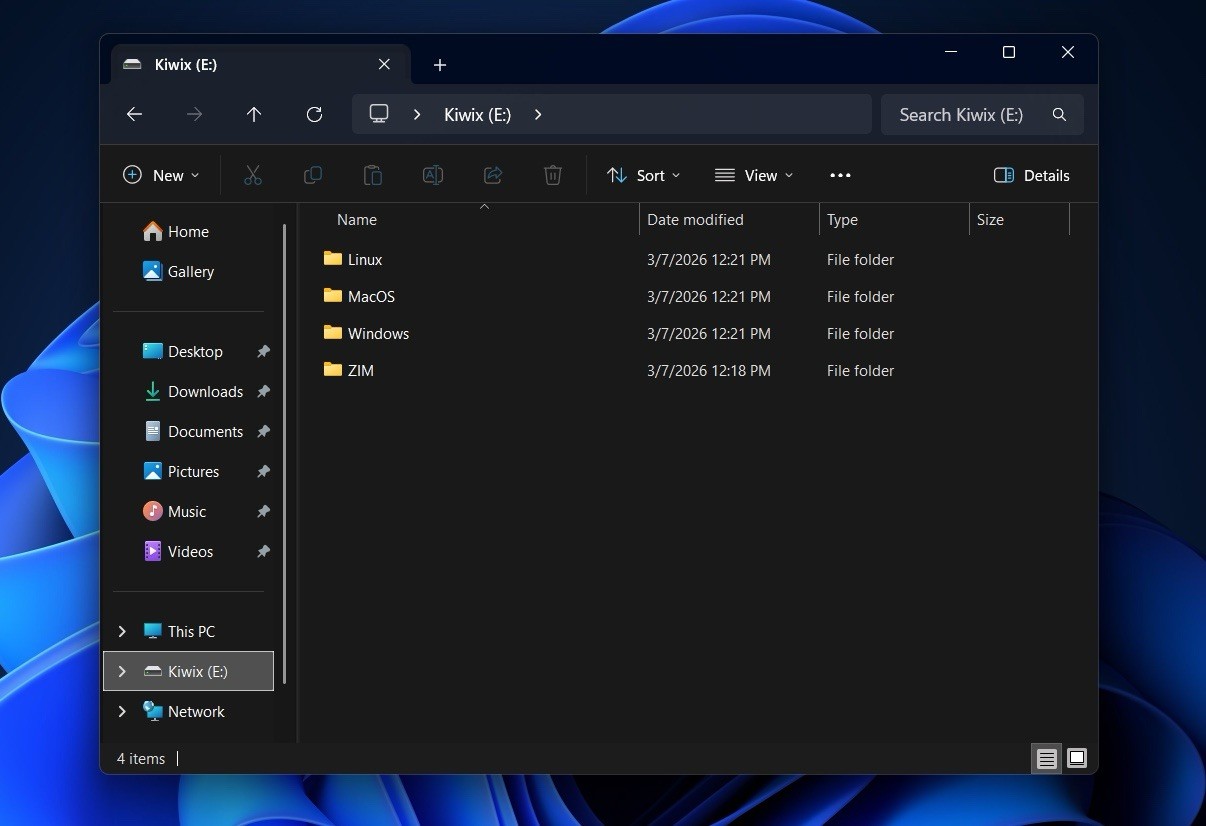Image resolution: width=1206 pixels, height=826 pixels.
Task: Select the Downloads folder in sidebar
Action: 205,391
